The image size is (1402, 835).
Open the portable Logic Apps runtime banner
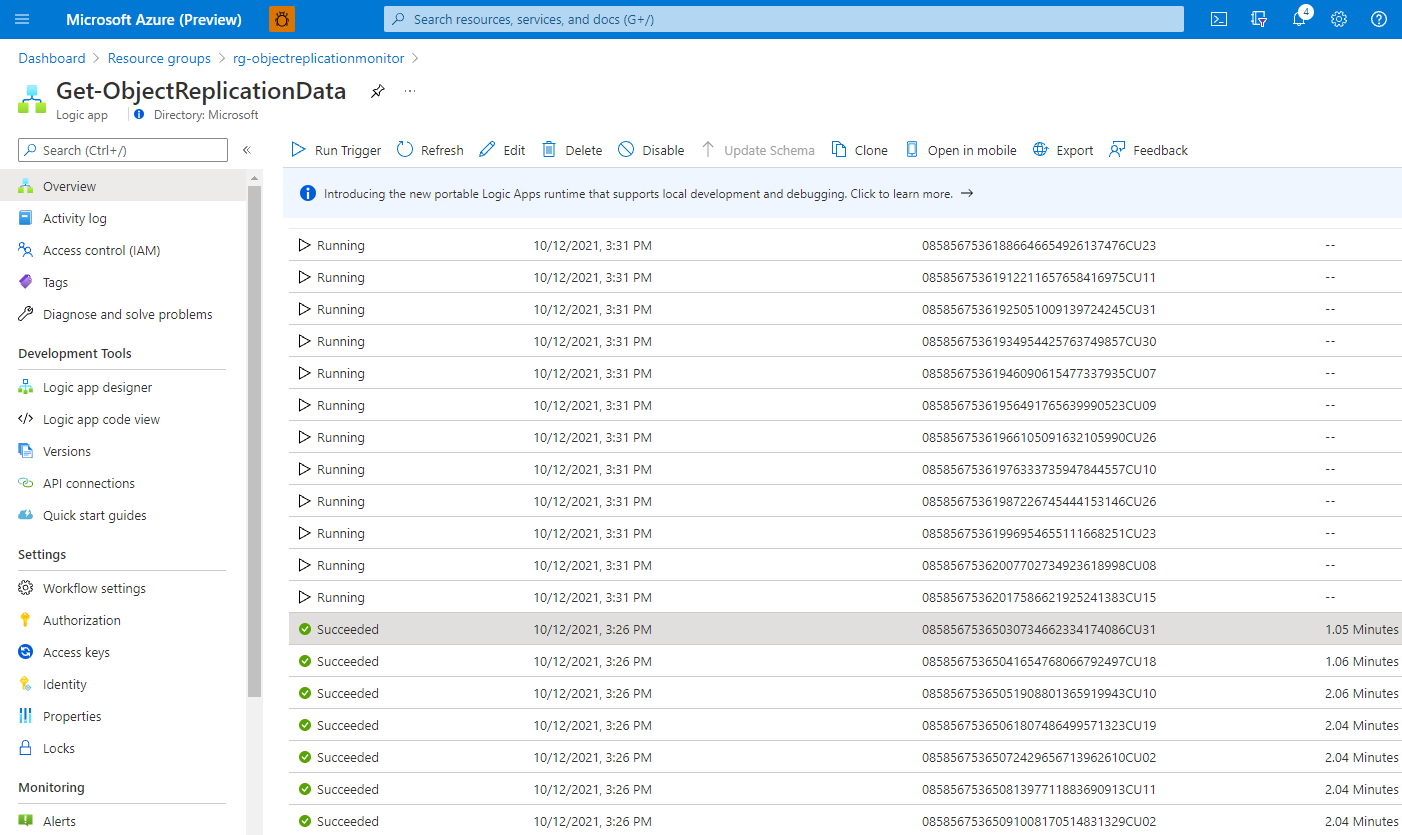[842, 194]
